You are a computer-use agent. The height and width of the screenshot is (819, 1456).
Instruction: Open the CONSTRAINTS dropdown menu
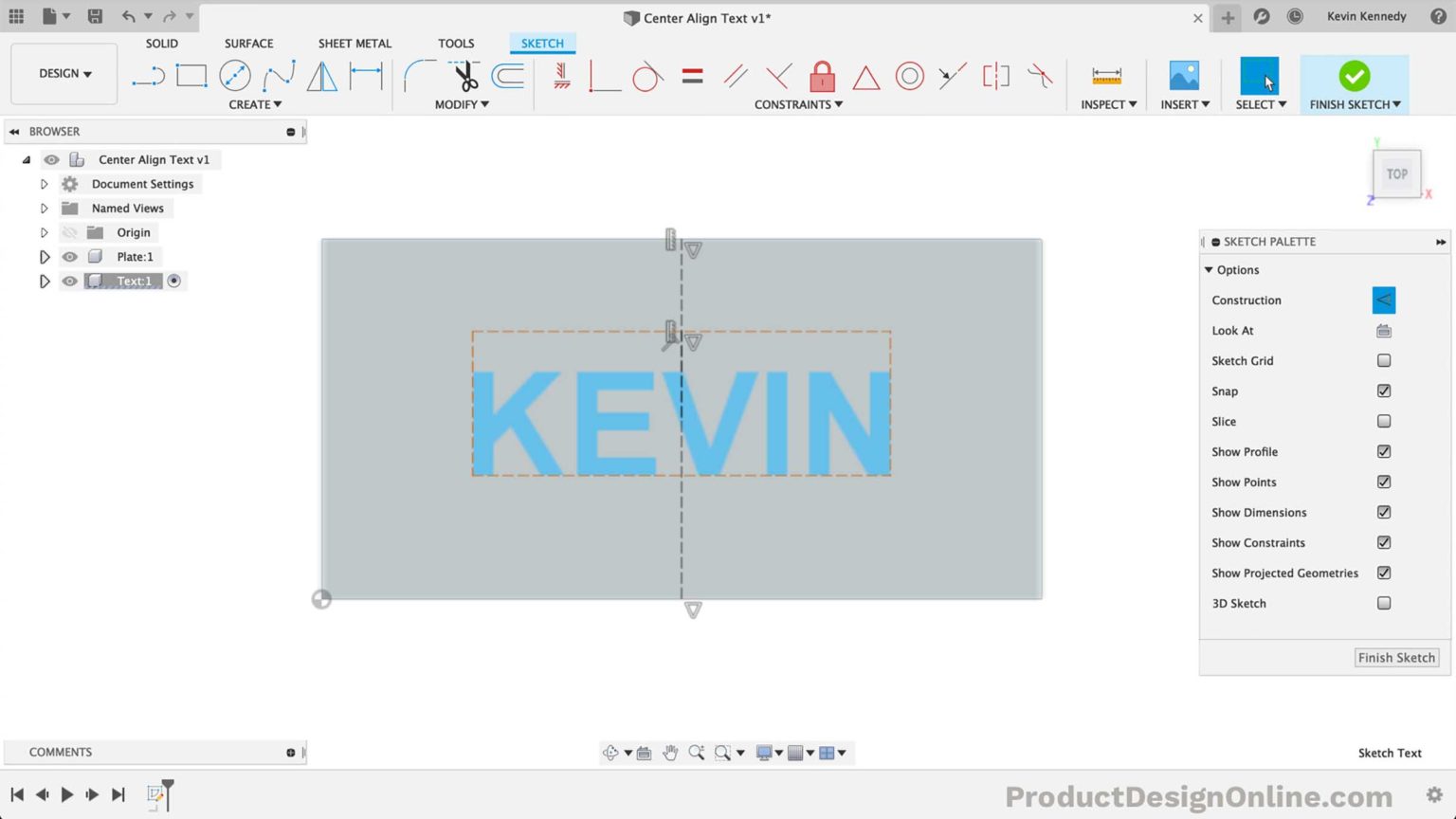pos(797,104)
